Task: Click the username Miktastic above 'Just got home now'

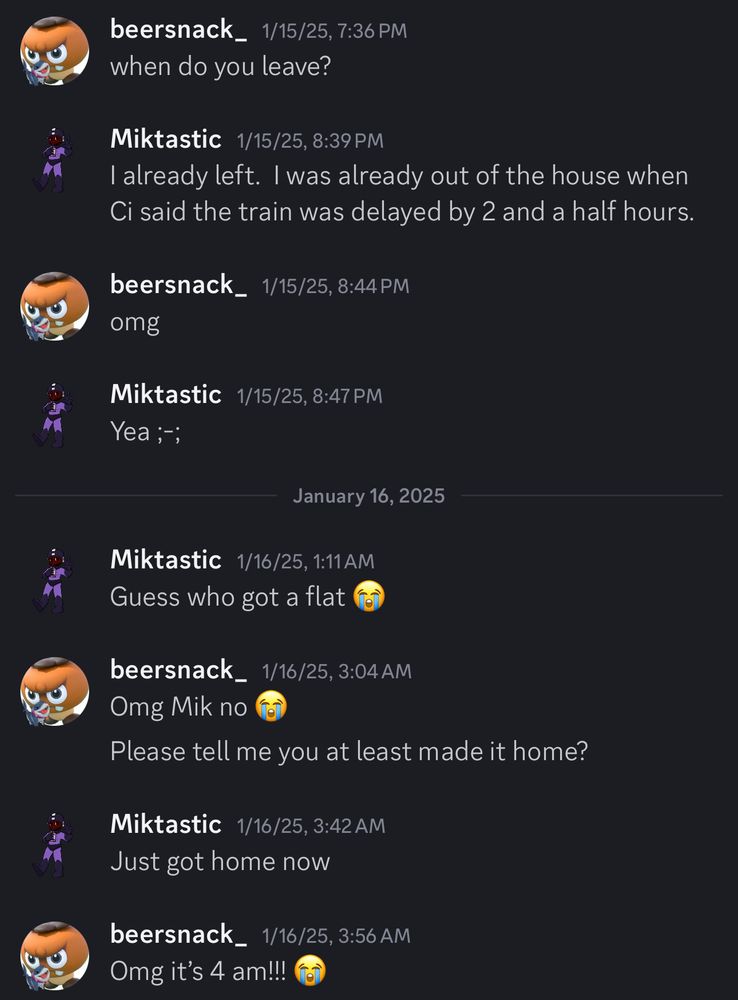Action: click(x=165, y=824)
